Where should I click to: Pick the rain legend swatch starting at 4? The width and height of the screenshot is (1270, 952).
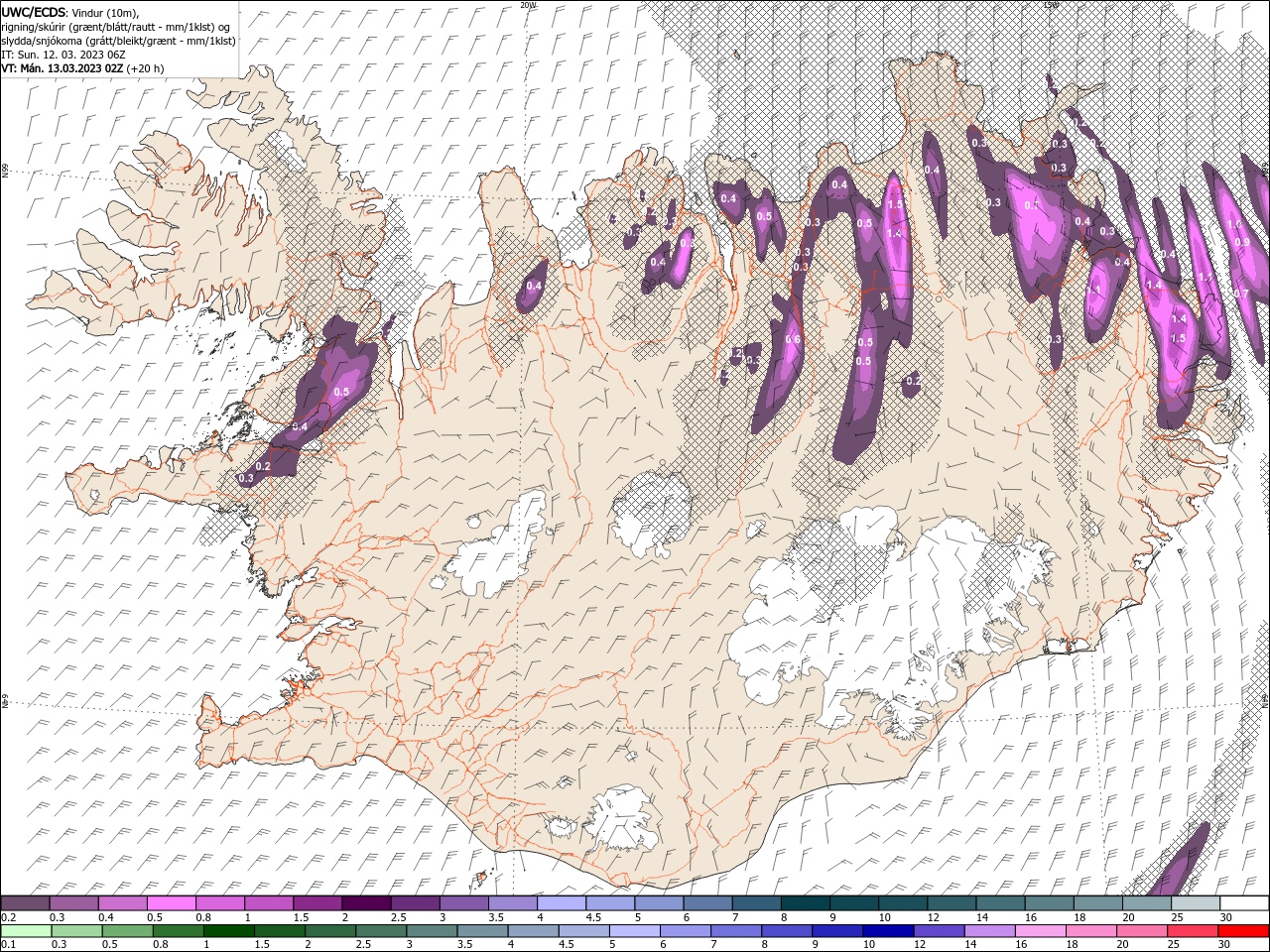534,931
